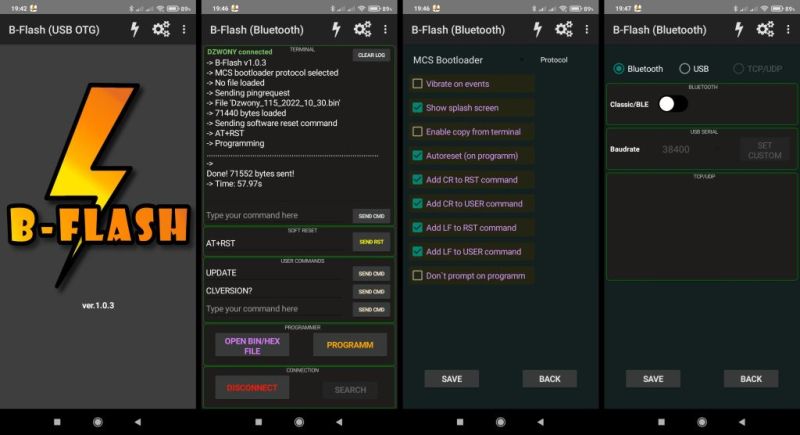The width and height of the screenshot is (800, 435).
Task: Click the SEARCH button
Action: point(350,390)
